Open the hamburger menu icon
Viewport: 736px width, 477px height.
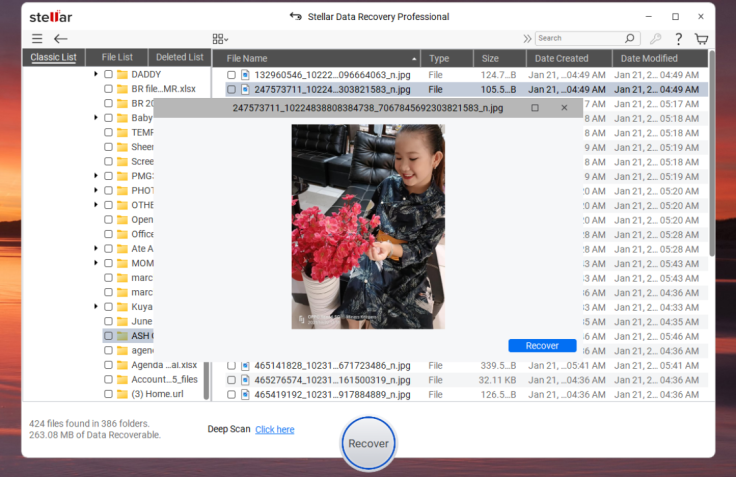[37, 39]
